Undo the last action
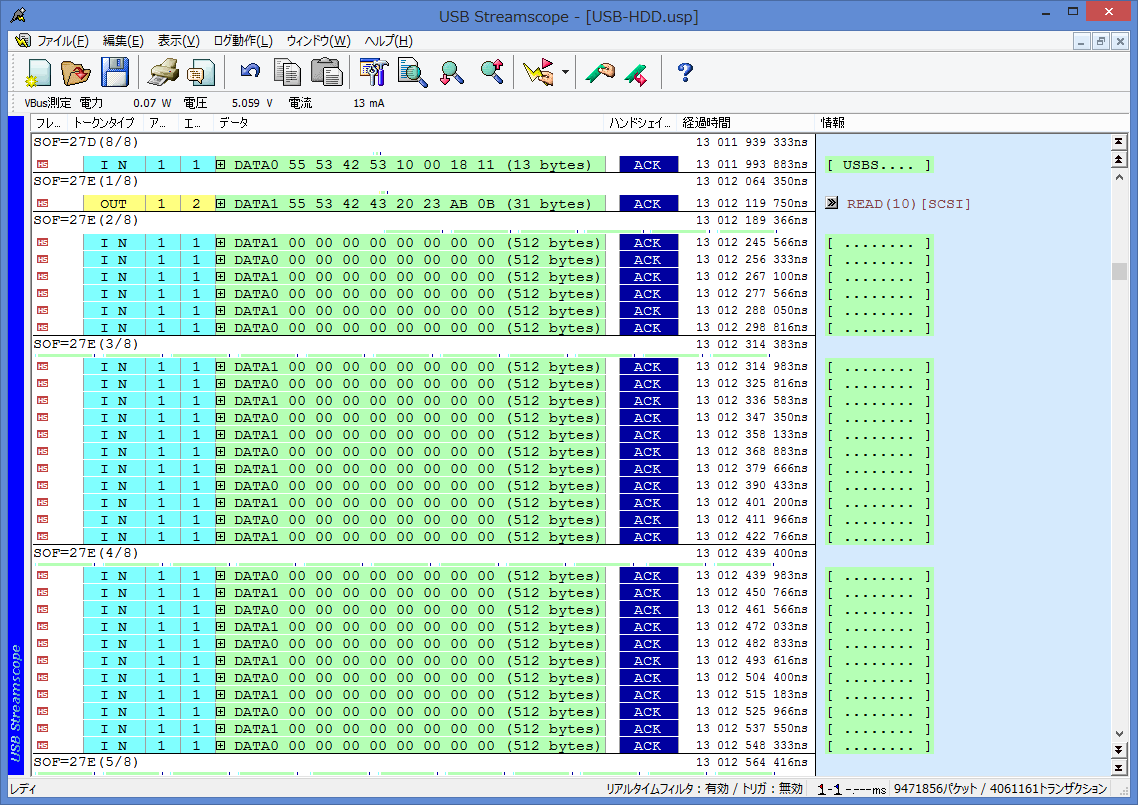 (x=250, y=72)
